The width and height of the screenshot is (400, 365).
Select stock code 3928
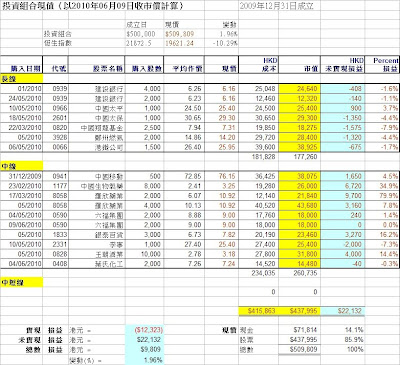pos(60,137)
